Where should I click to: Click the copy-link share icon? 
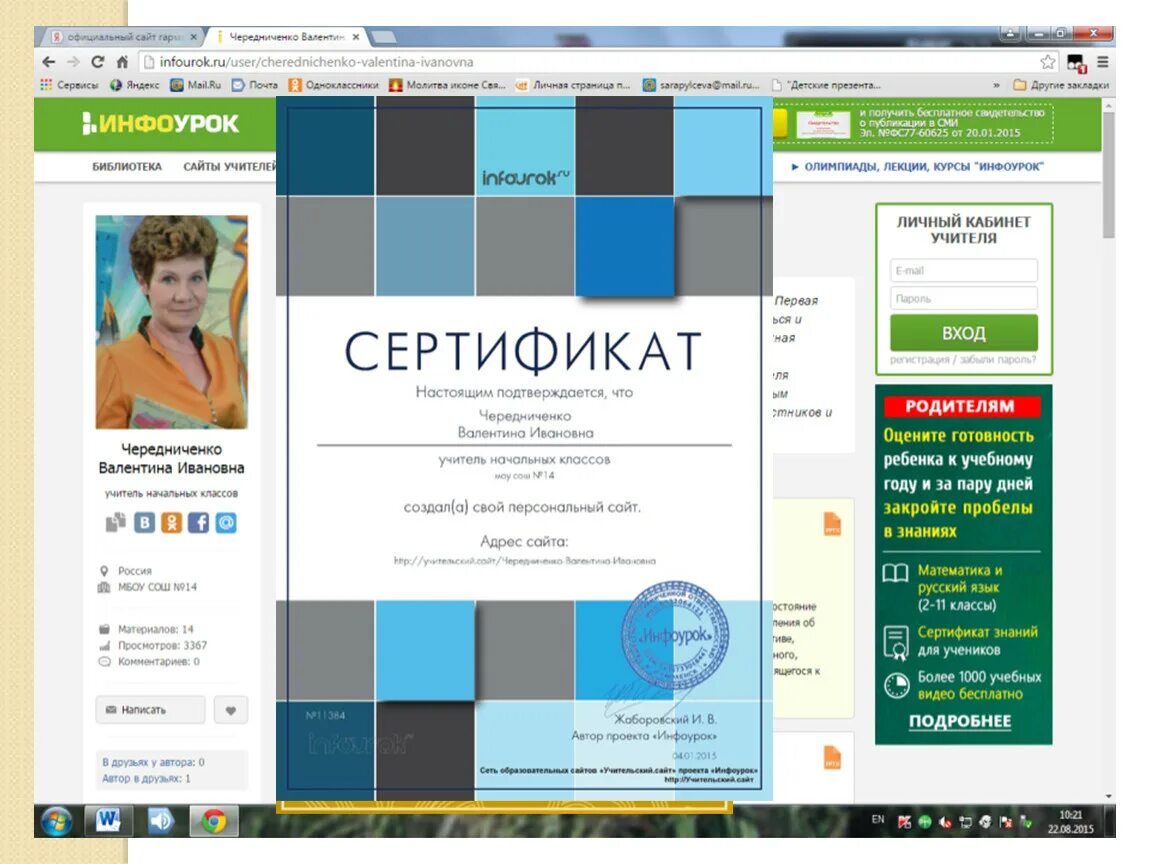[115, 522]
